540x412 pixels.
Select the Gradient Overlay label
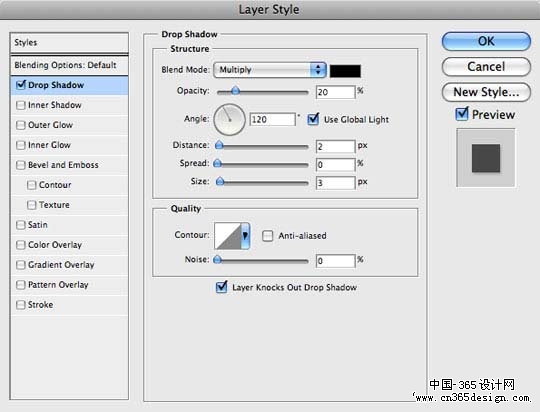(61, 265)
